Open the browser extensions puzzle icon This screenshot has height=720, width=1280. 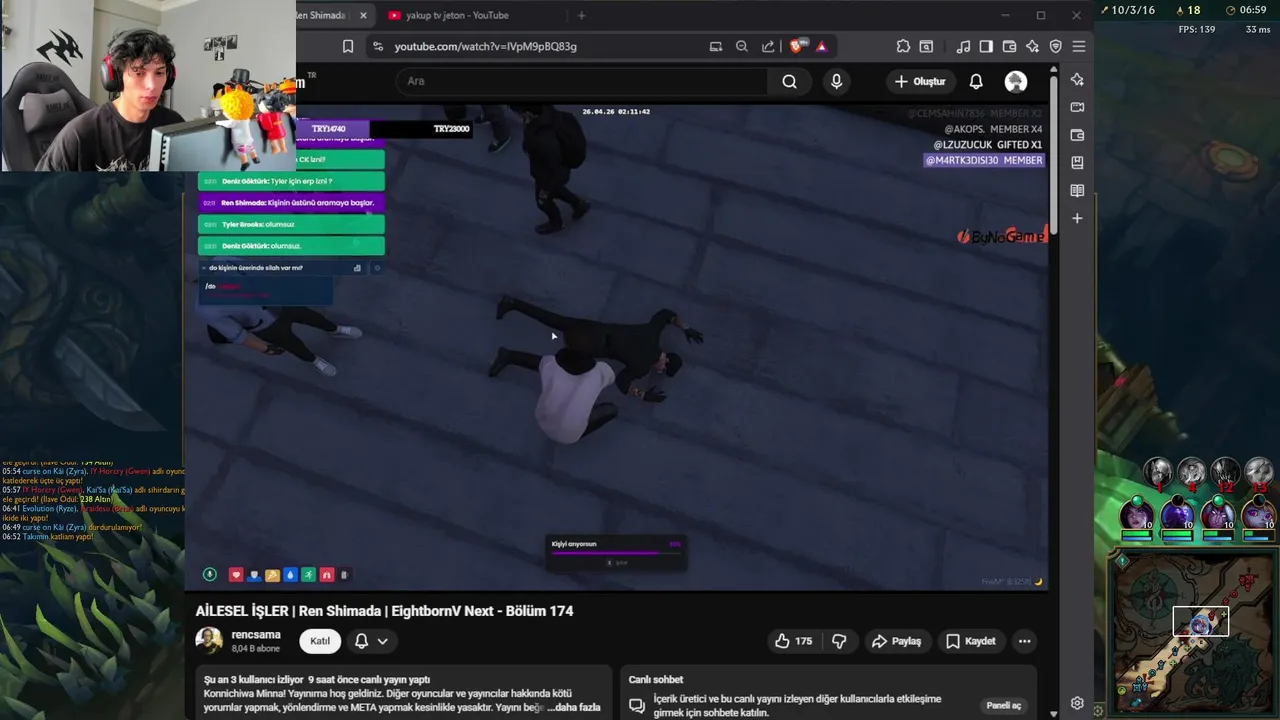click(x=903, y=46)
